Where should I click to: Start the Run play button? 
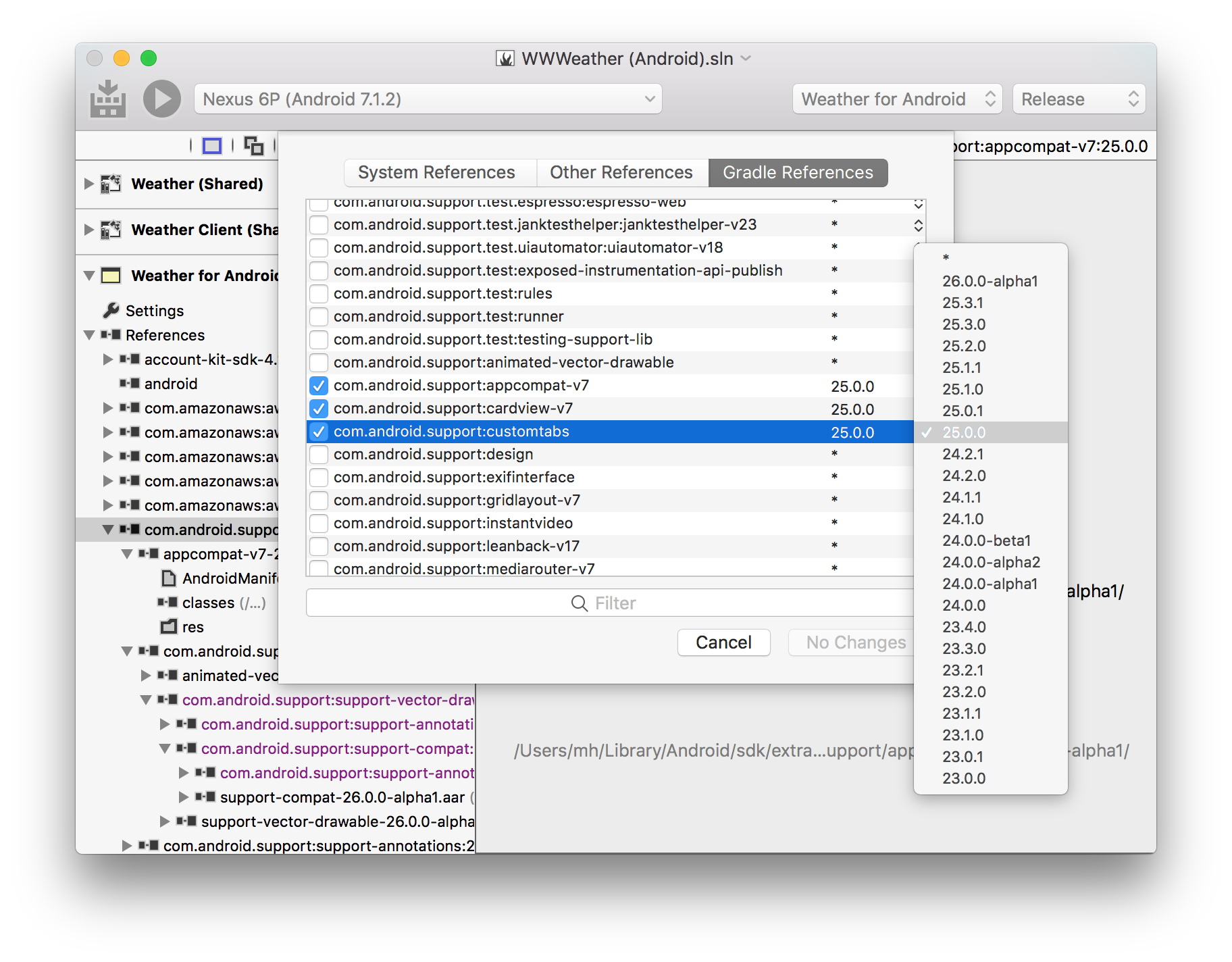(162, 99)
